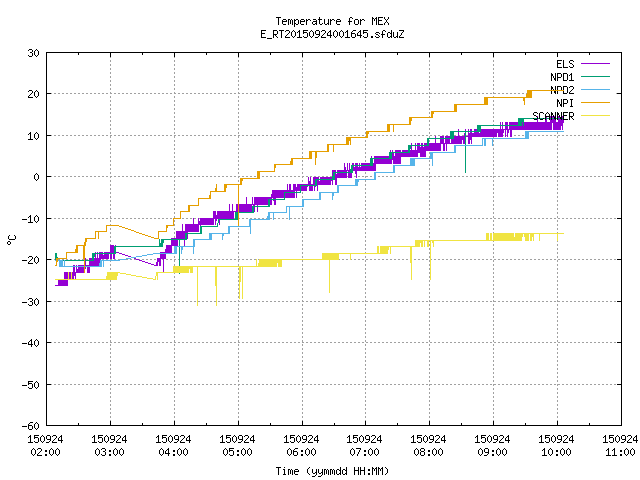Click the NPI legend label

[x=565, y=103]
